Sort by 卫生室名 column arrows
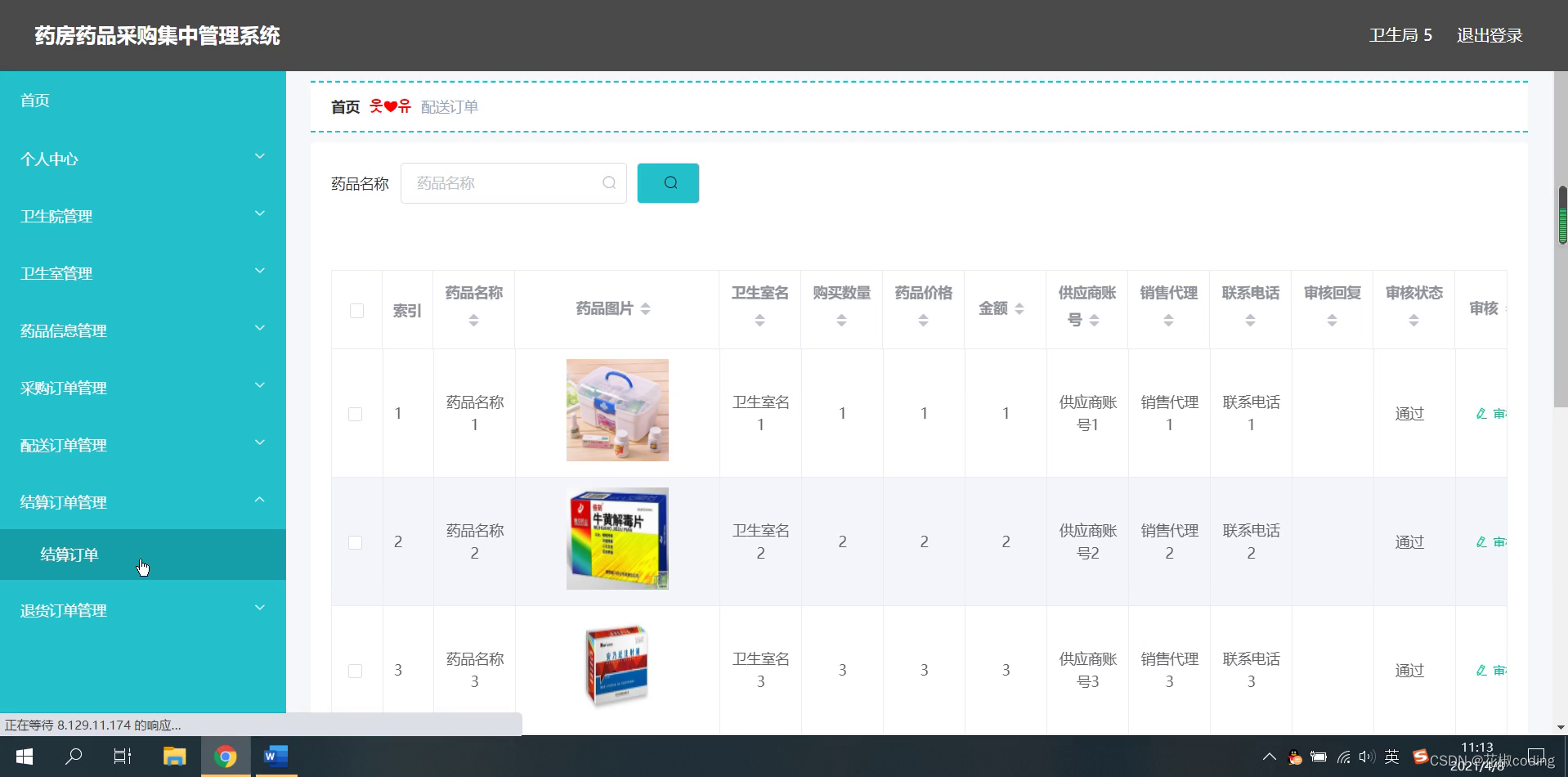This screenshot has height=777, width=1568. coord(759,321)
